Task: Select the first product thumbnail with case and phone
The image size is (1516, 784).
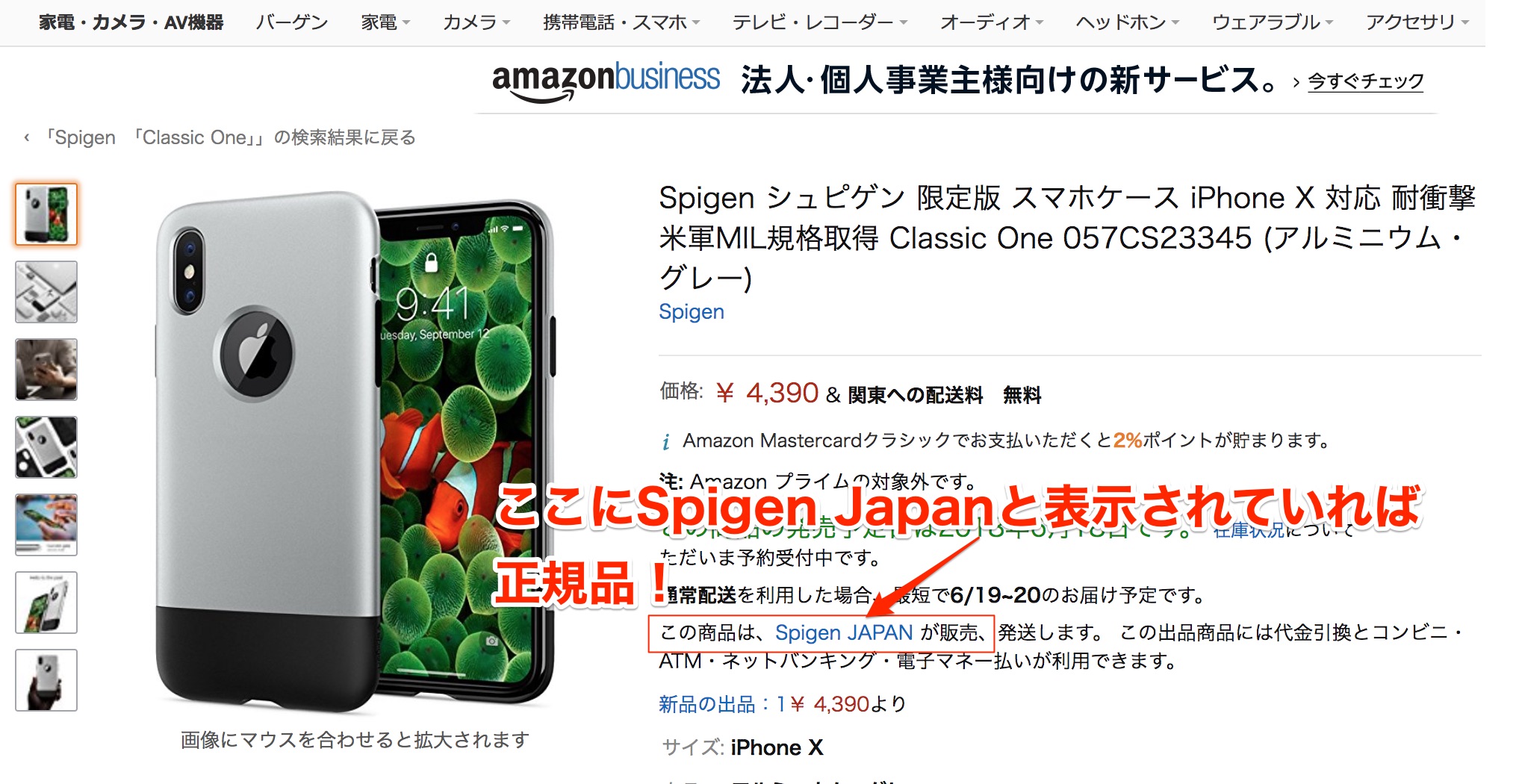Action: (46, 214)
